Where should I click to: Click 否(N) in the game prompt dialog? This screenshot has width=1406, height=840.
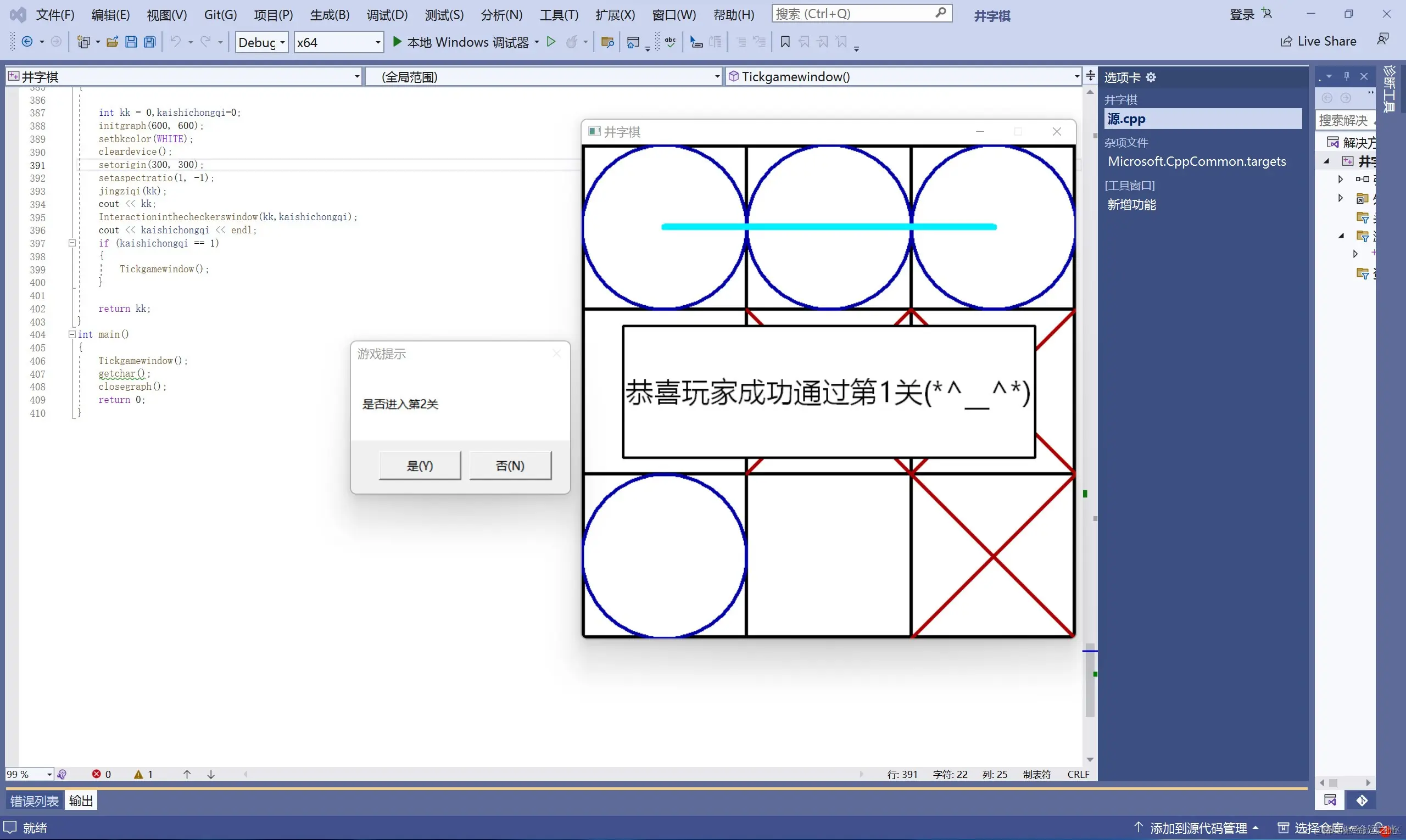click(510, 465)
